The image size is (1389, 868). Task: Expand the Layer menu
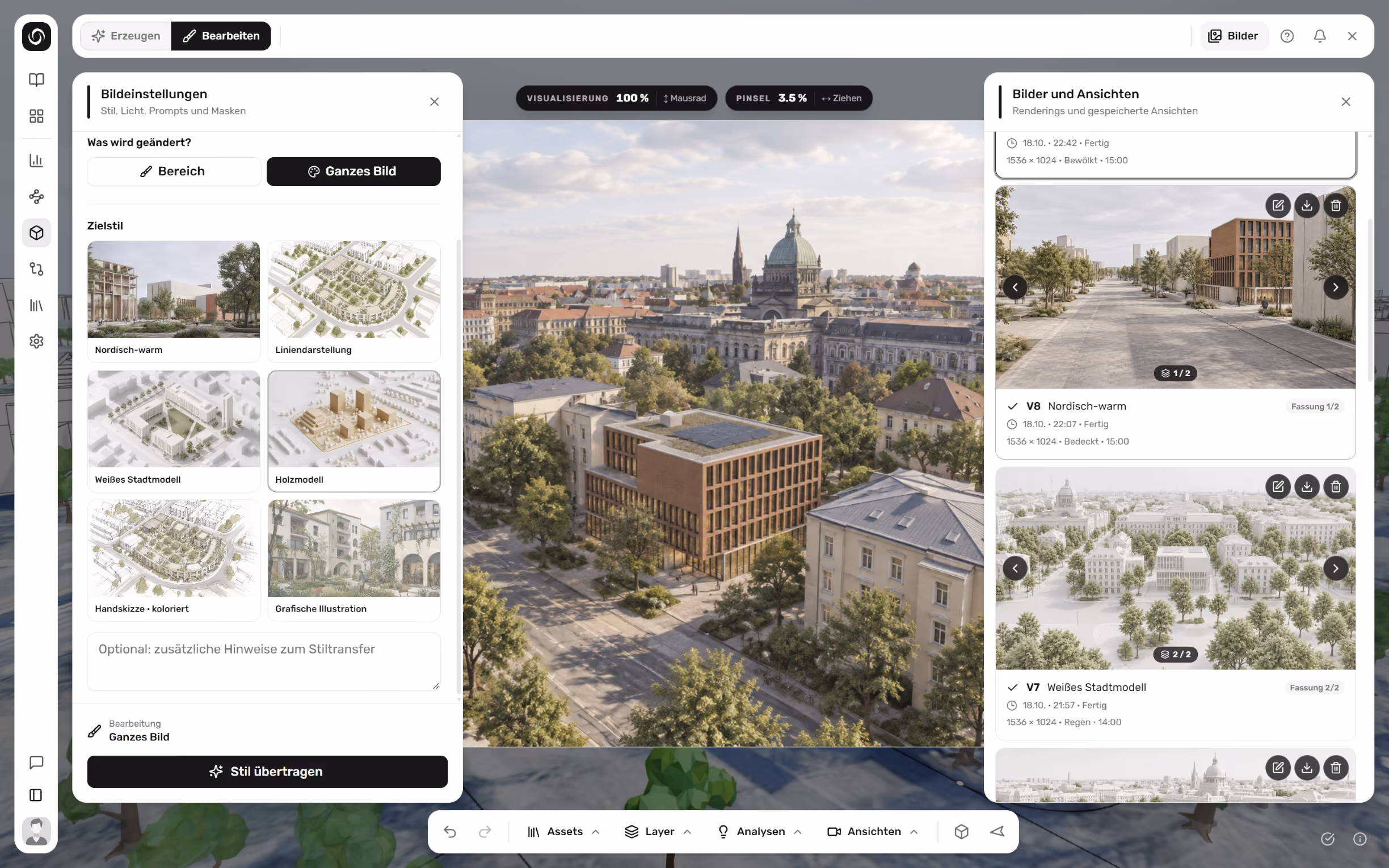(658, 831)
